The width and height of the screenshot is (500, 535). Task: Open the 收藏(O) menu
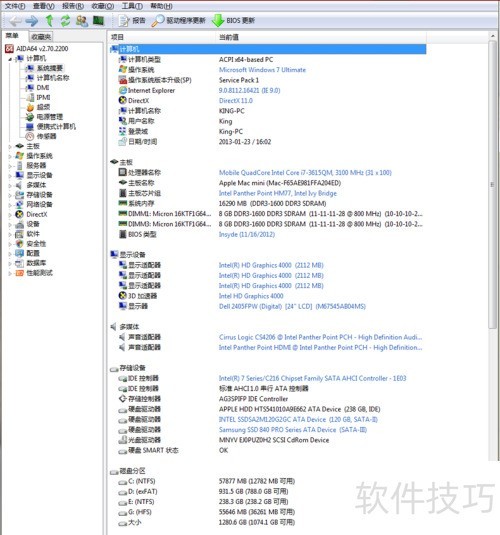pos(103,6)
